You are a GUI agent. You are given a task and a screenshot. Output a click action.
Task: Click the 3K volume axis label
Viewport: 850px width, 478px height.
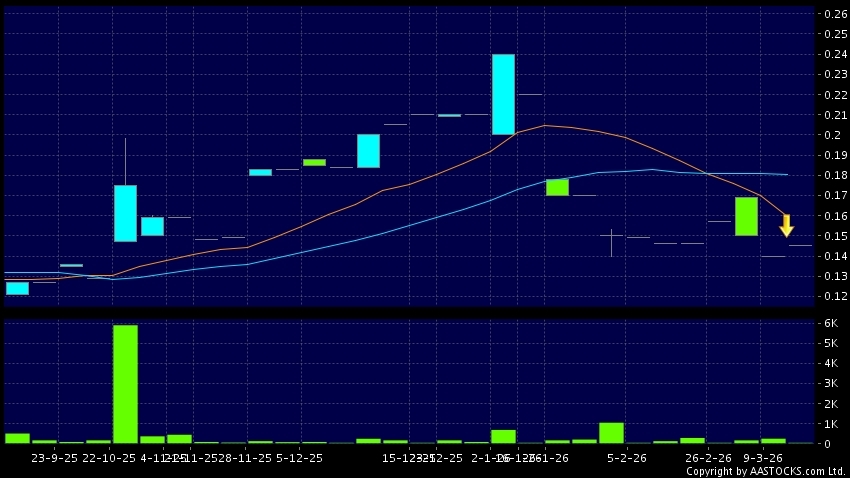830,383
